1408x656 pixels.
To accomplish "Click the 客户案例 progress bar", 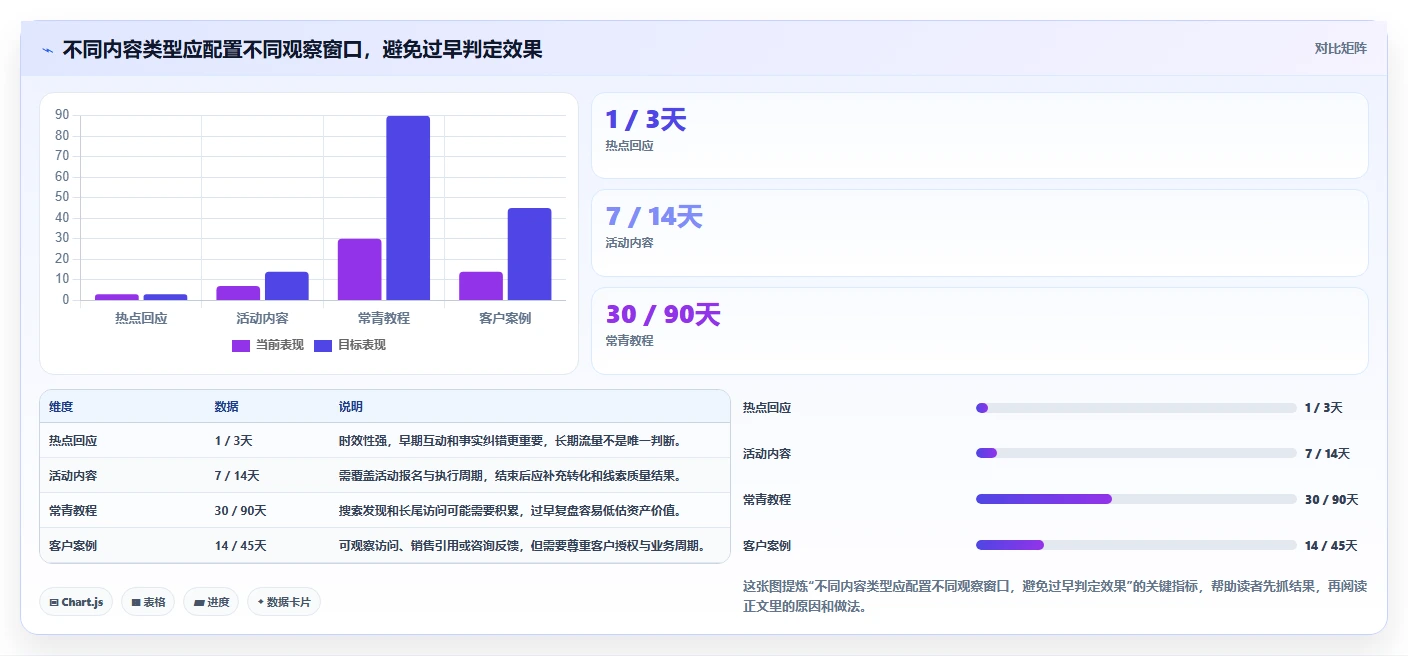I will [x=1136, y=546].
